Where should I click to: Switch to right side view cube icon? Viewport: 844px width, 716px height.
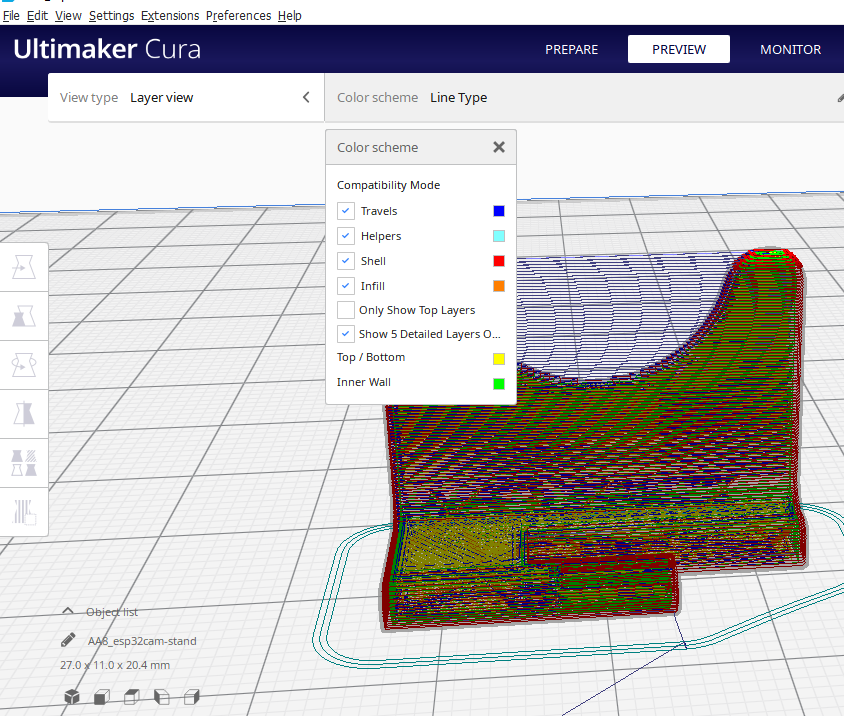[x=192, y=697]
